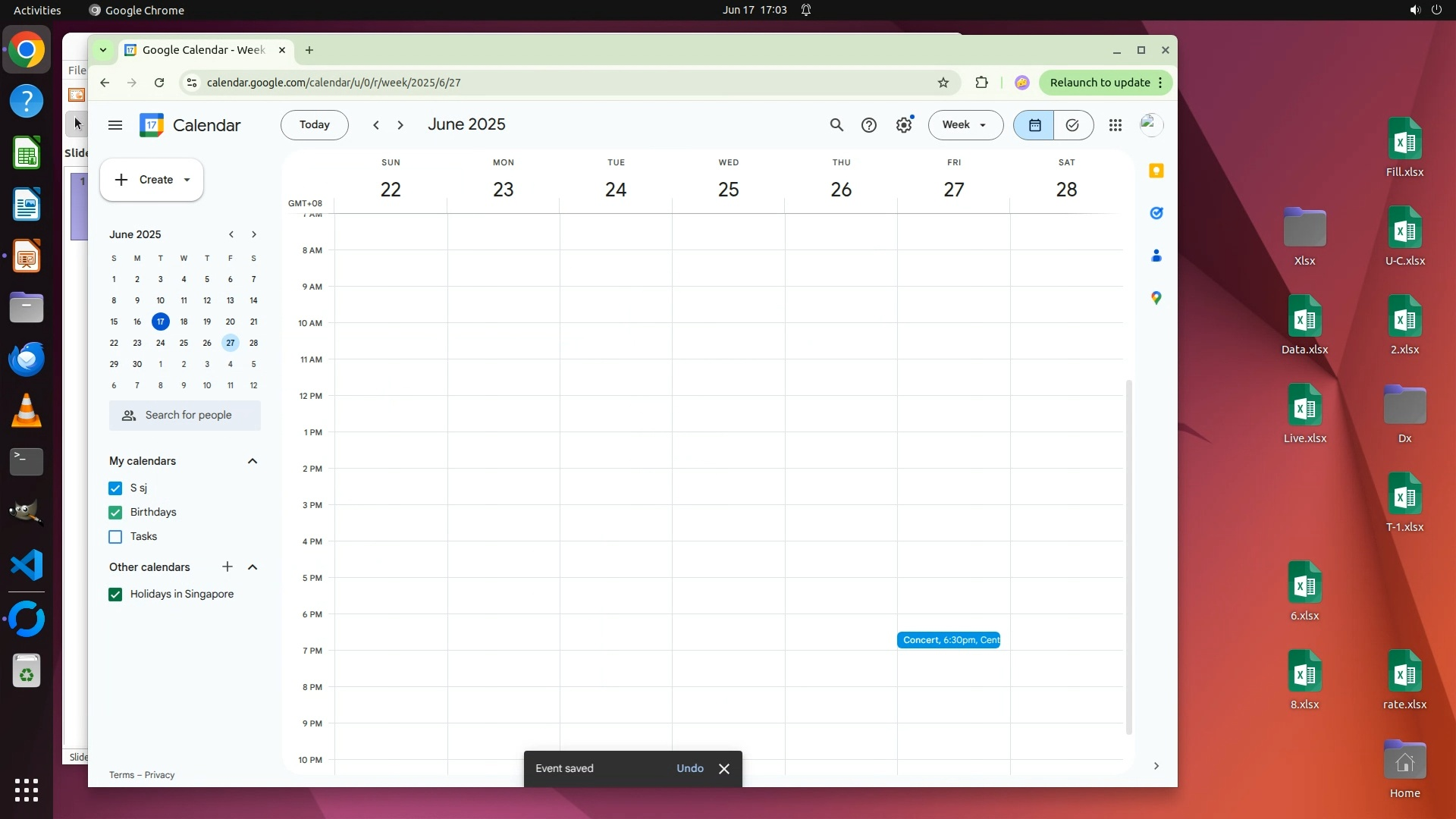Open the Week view dropdown
The height and width of the screenshot is (819, 1456).
pyautogui.click(x=965, y=125)
